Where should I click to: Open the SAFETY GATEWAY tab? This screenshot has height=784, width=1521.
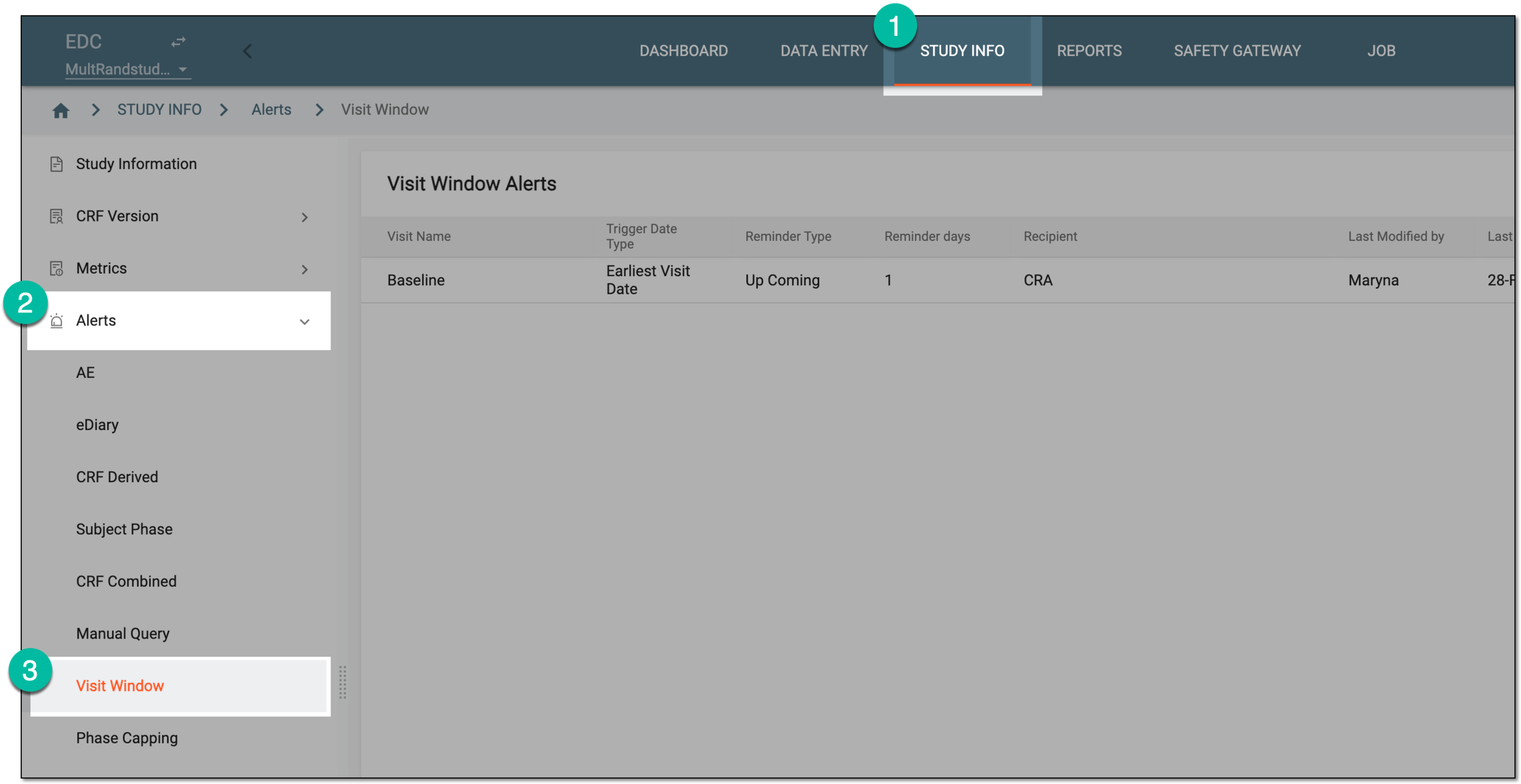pos(1237,50)
